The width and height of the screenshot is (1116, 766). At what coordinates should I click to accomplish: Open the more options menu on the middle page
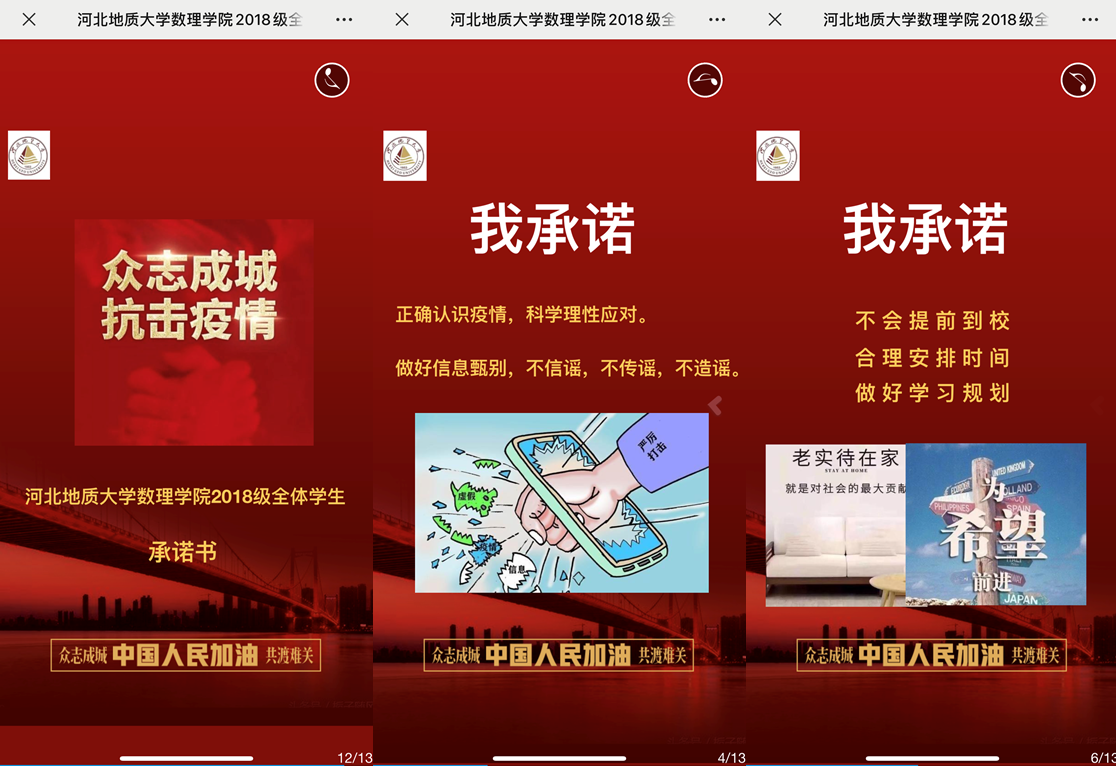click(717, 20)
